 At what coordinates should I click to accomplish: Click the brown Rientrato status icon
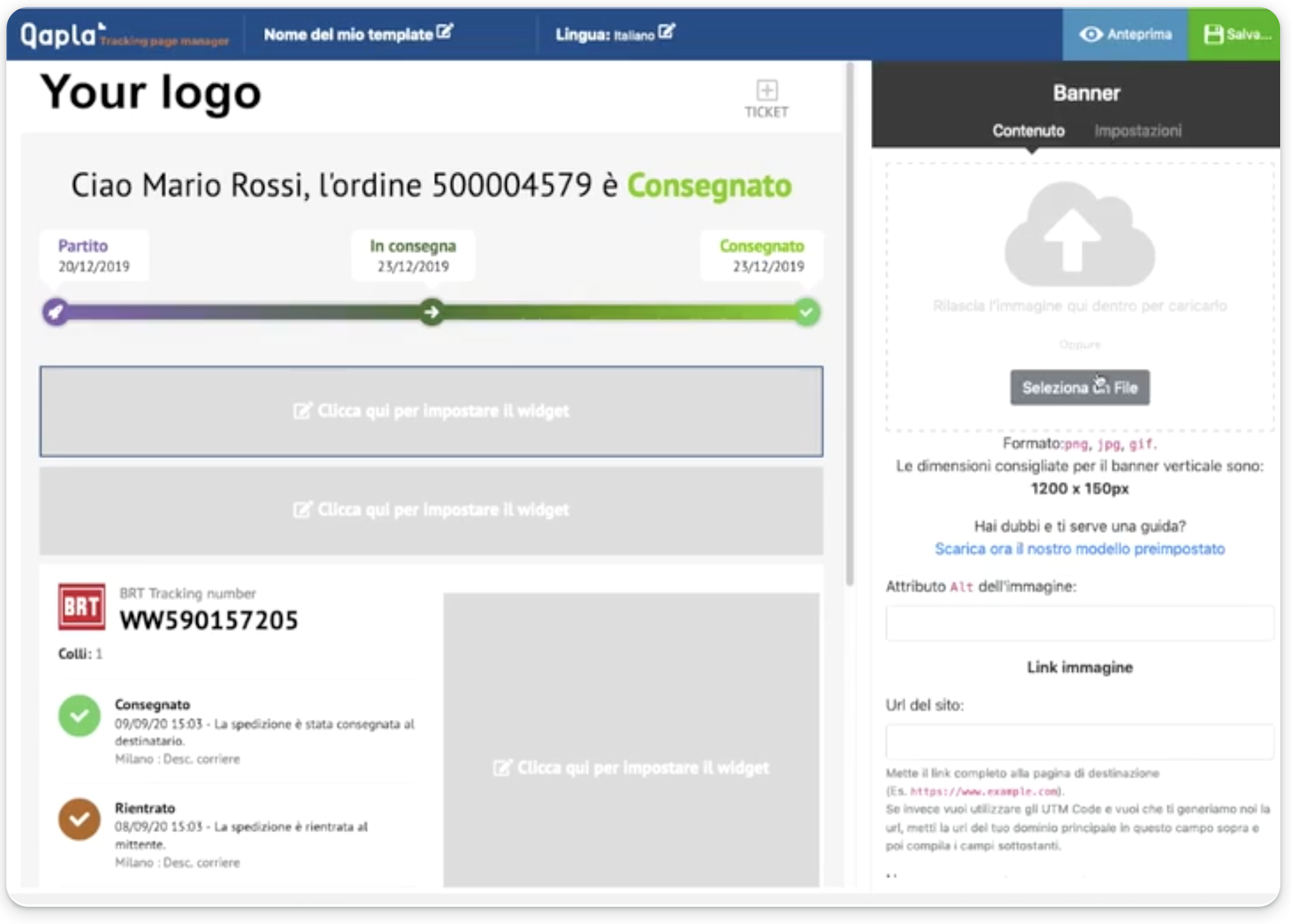click(80, 819)
